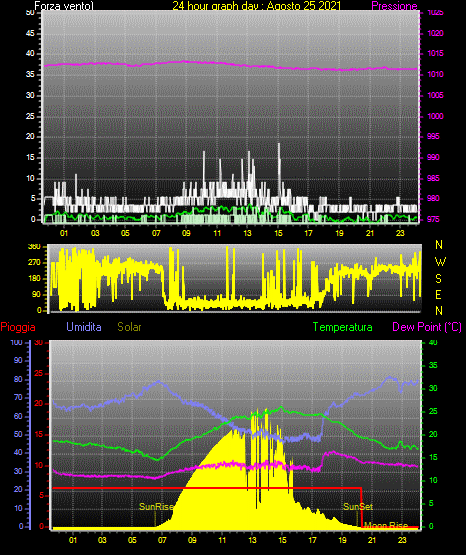466x555 pixels.
Task: Click the Solar legend label
Action: [x=129, y=327]
